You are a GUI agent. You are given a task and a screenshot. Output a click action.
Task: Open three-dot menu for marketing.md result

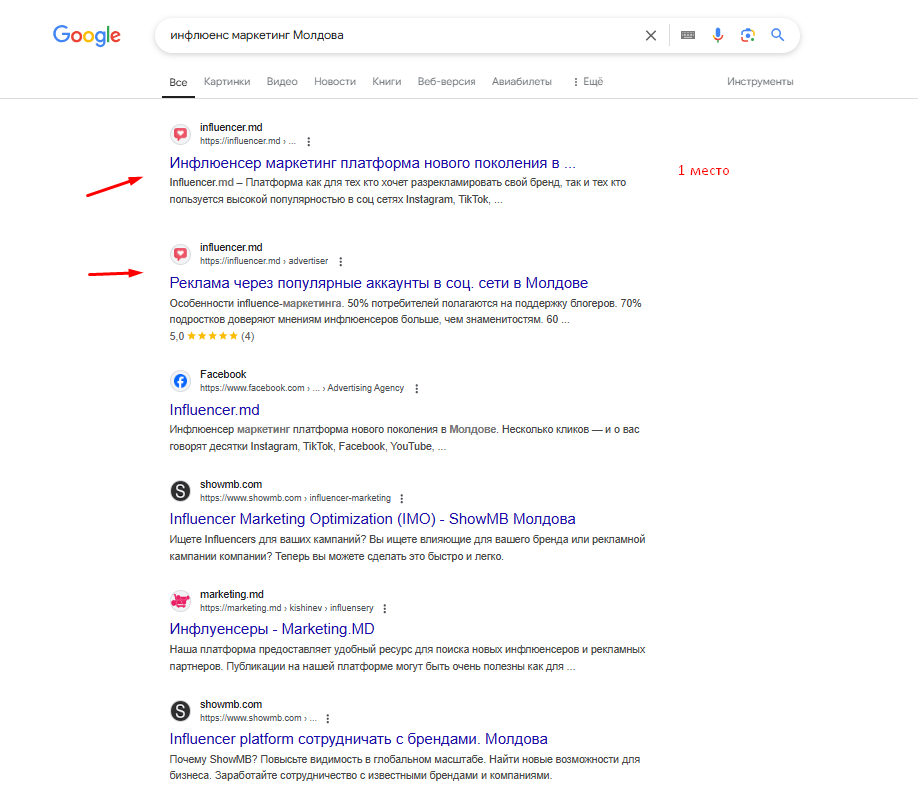click(x=385, y=608)
